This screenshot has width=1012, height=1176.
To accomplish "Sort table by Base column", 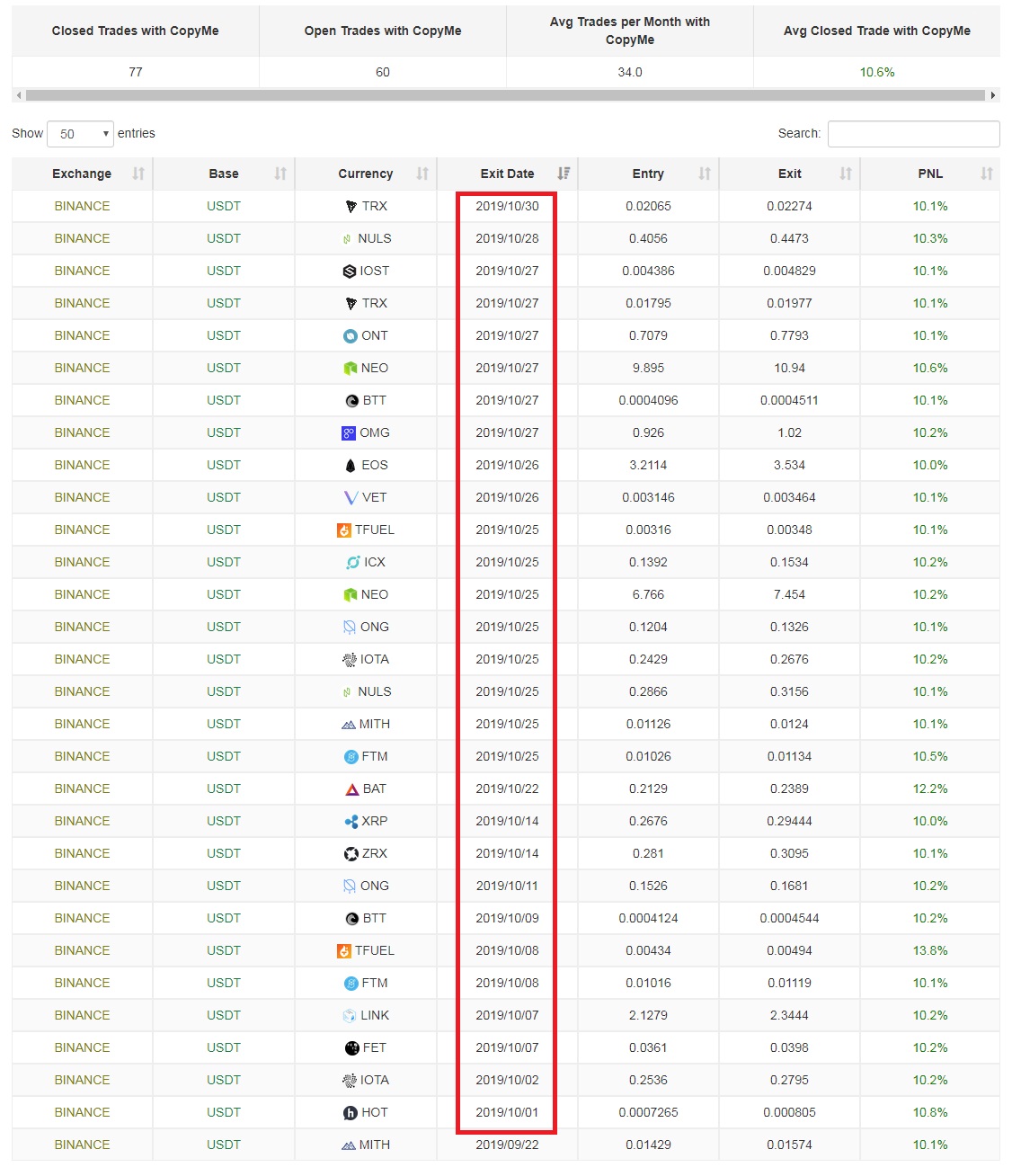I will (280, 174).
